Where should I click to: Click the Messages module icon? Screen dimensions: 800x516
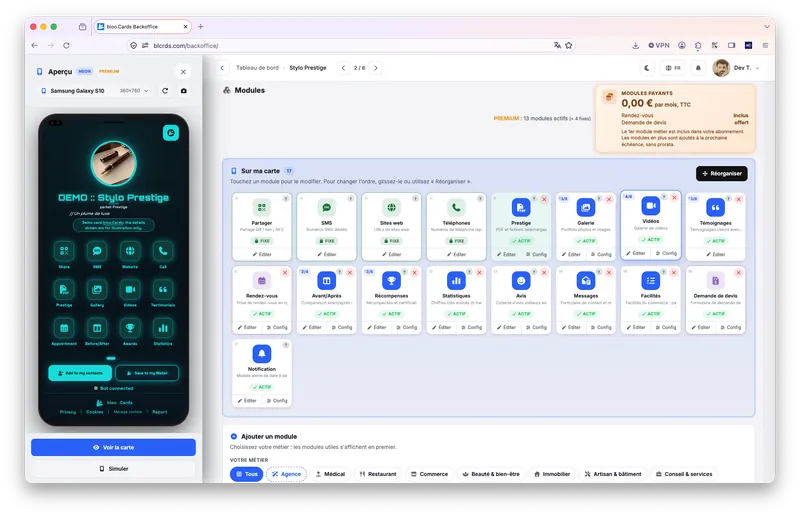tap(585, 280)
